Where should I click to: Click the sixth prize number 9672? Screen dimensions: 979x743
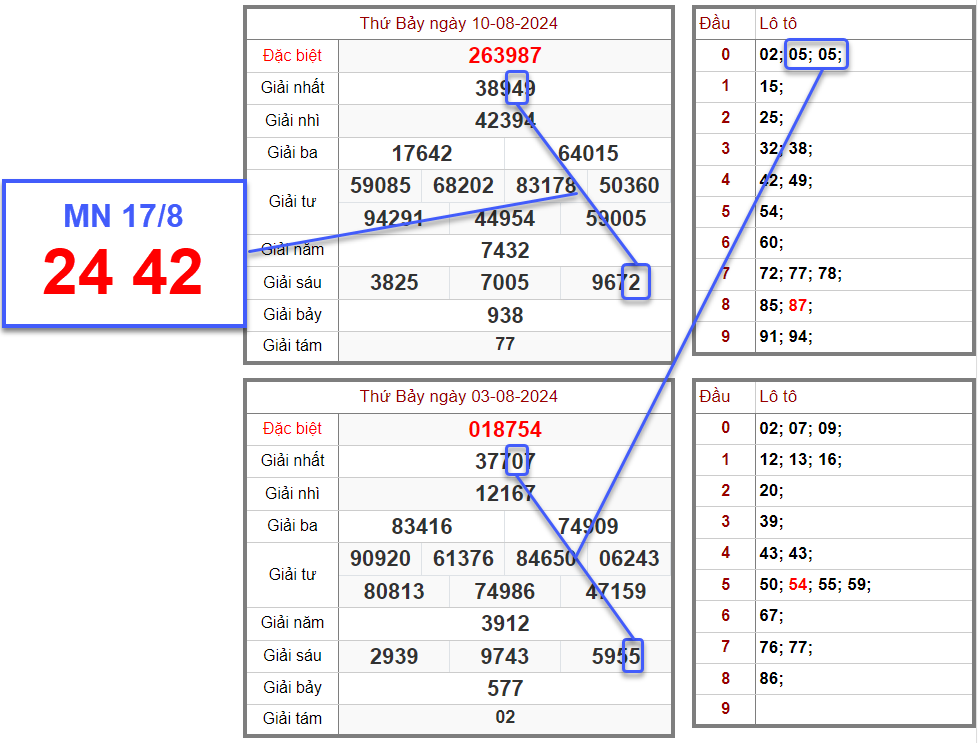tap(616, 282)
